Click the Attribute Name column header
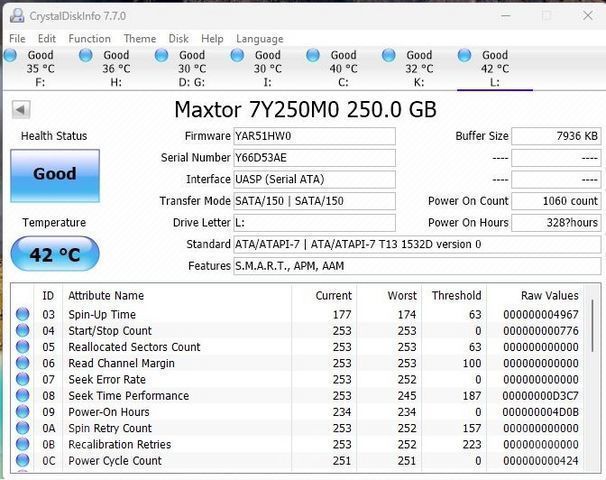Screen dimensions: 606x480 click(106, 296)
